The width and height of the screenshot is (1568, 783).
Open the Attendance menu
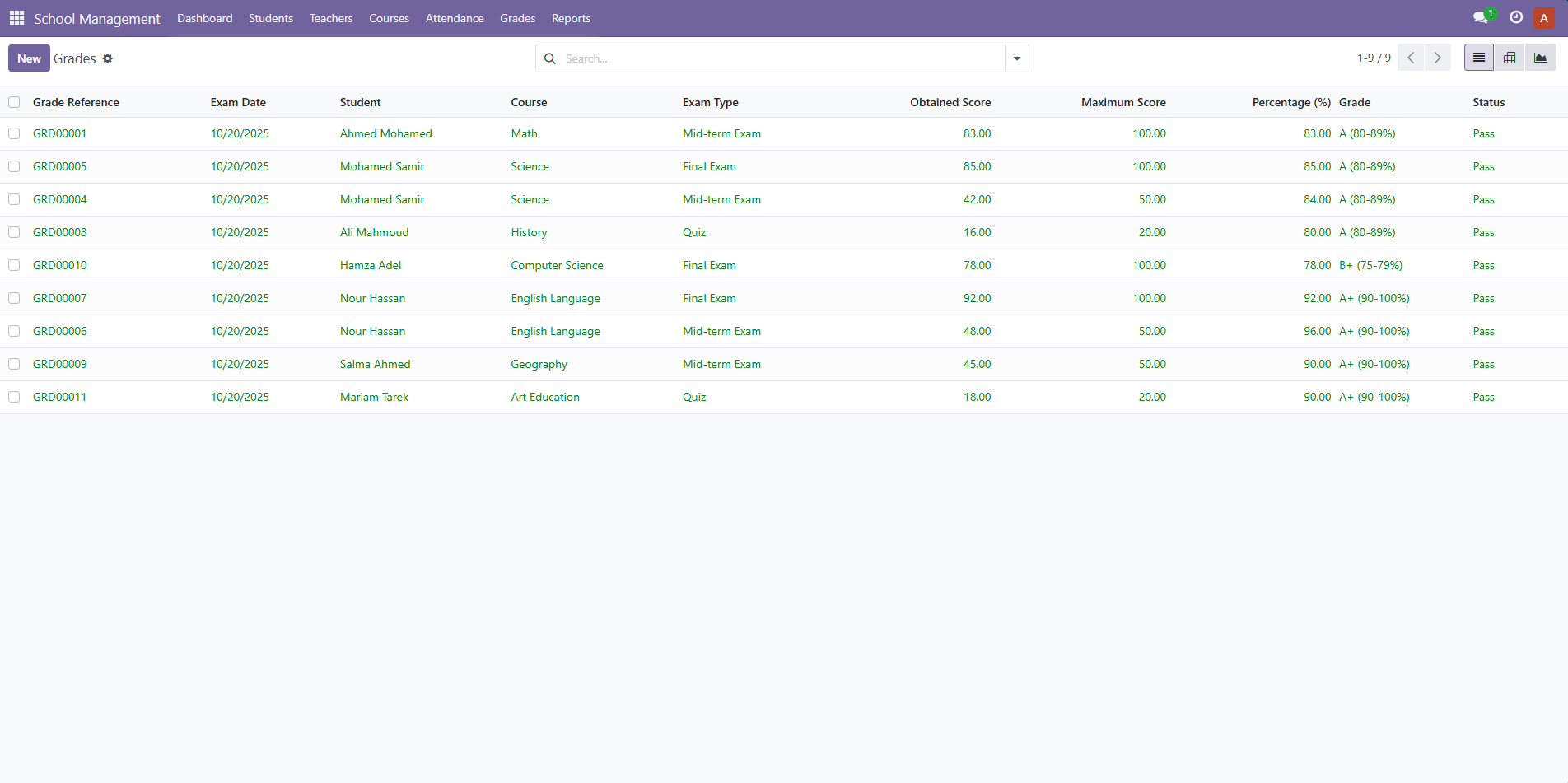tap(455, 18)
